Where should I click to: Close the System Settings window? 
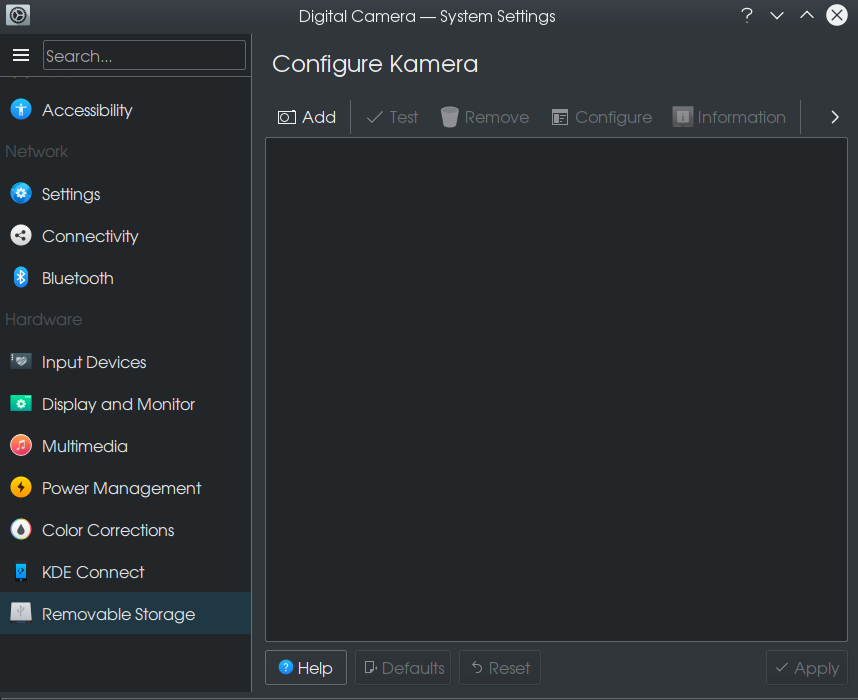837,15
